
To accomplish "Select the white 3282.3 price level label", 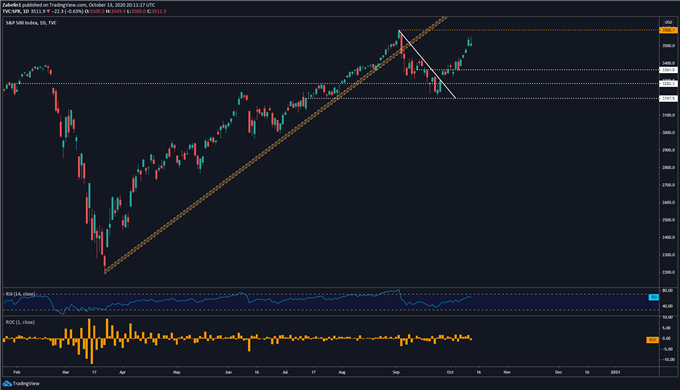I will tap(668, 83).
